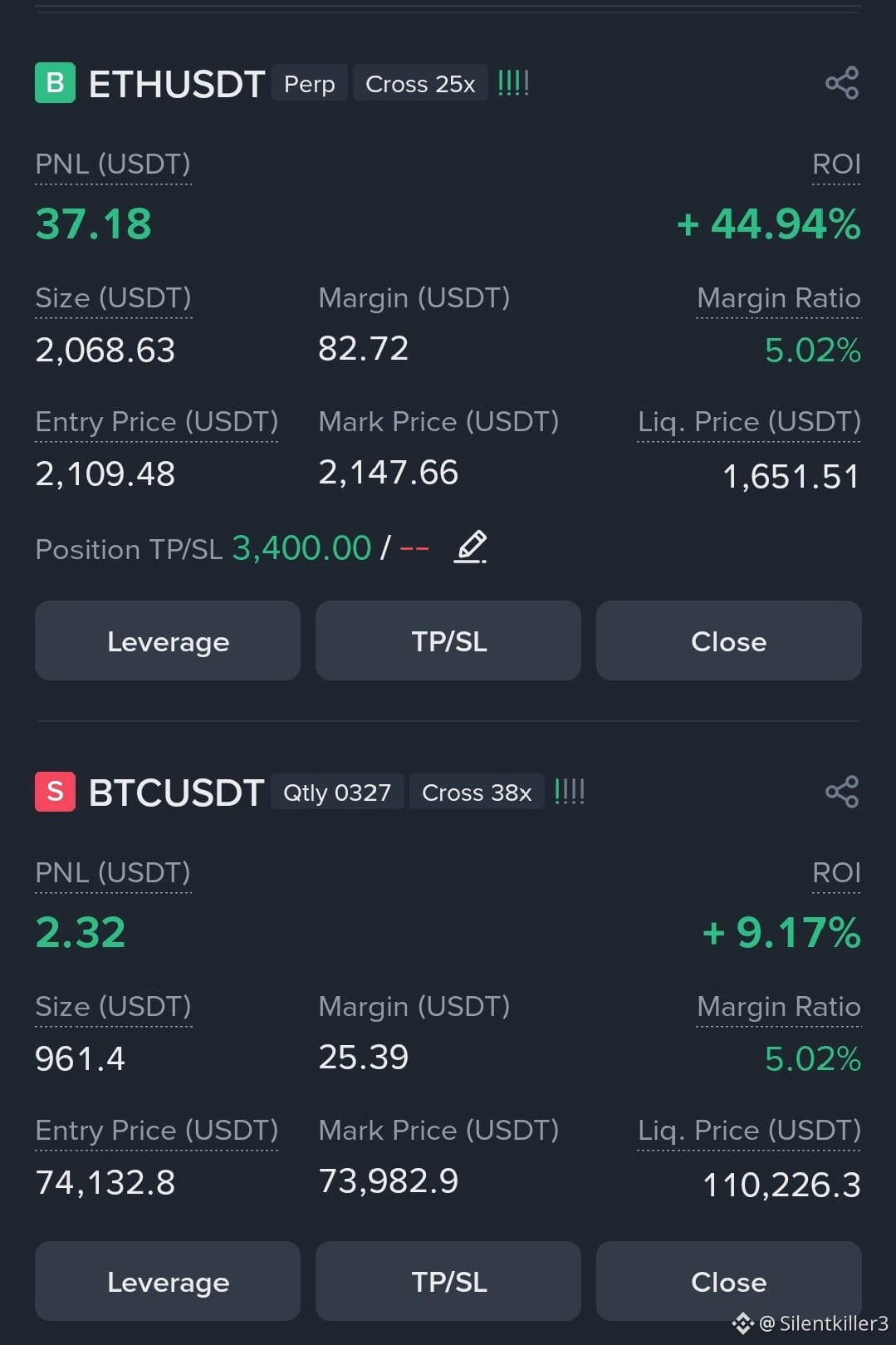Tap the red S sell badge
This screenshot has height=1345, width=896.
pyautogui.click(x=55, y=792)
